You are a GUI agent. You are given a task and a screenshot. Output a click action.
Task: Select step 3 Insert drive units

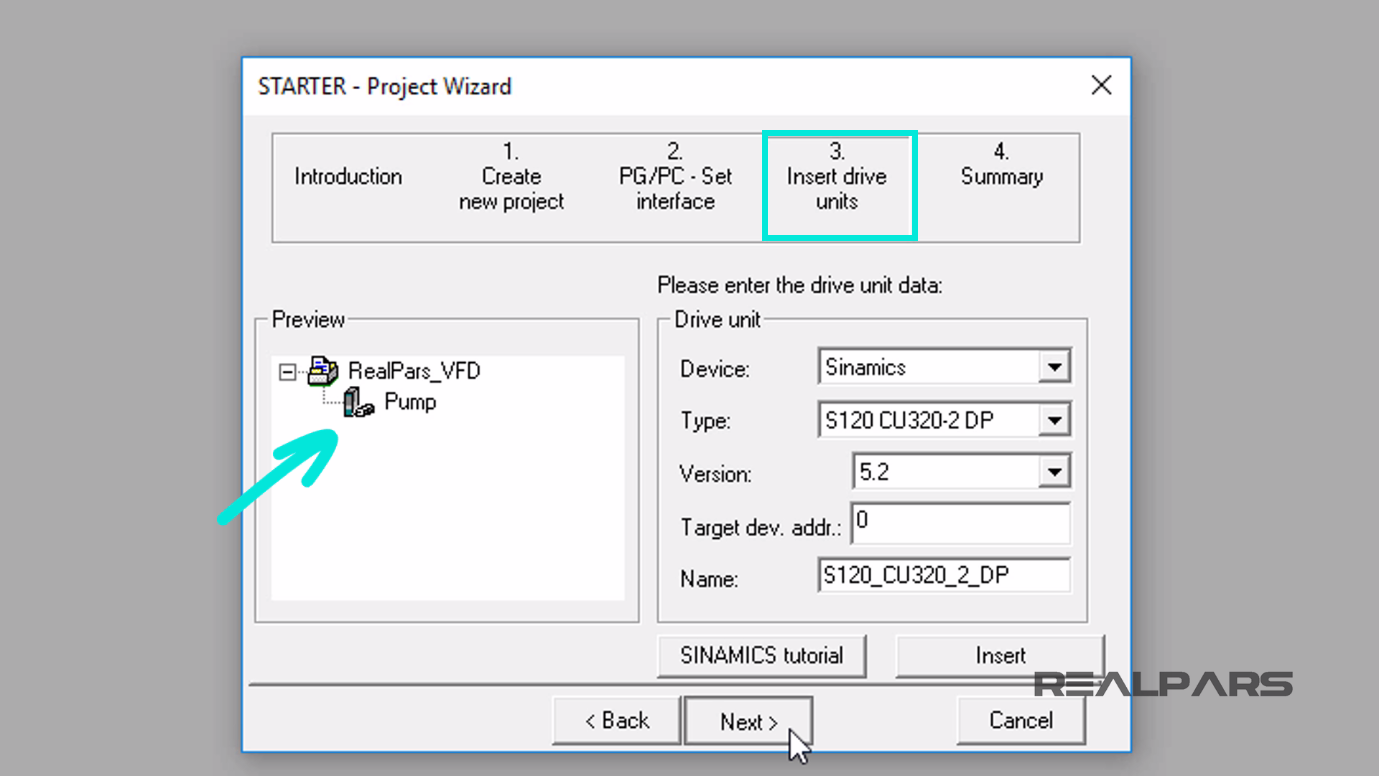coord(838,186)
